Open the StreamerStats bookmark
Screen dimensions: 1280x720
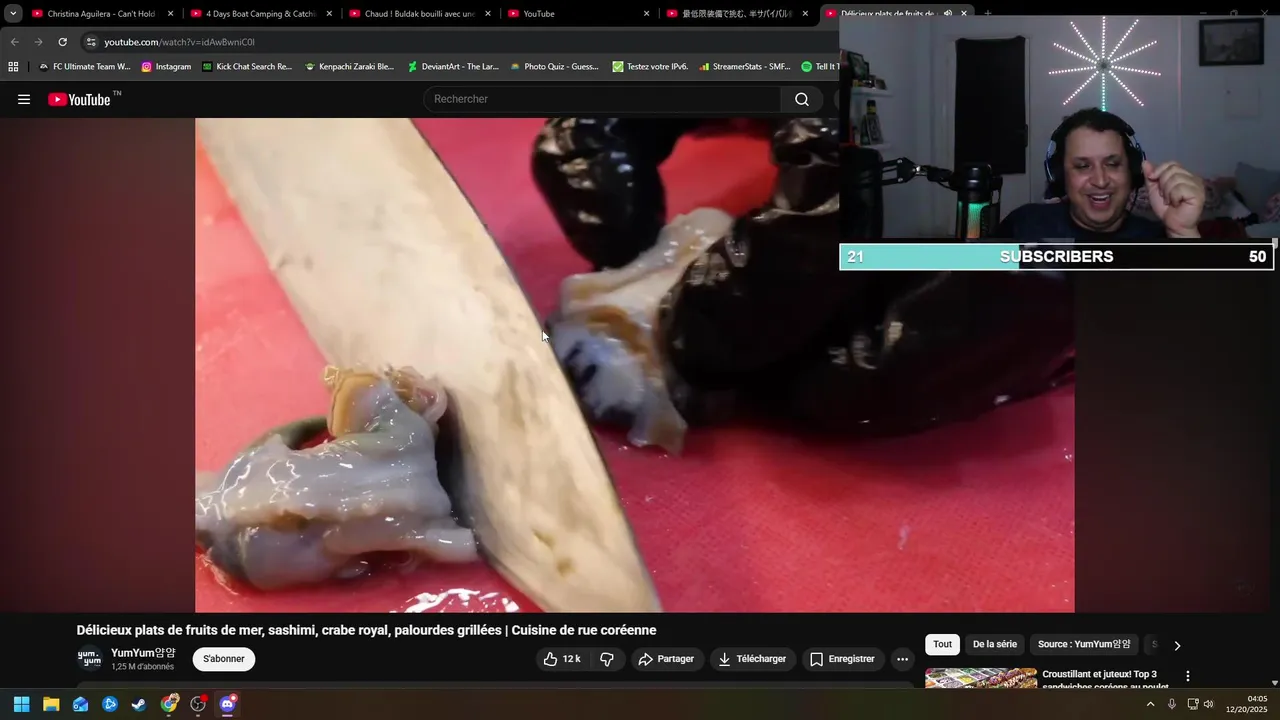pyautogui.click(x=744, y=67)
